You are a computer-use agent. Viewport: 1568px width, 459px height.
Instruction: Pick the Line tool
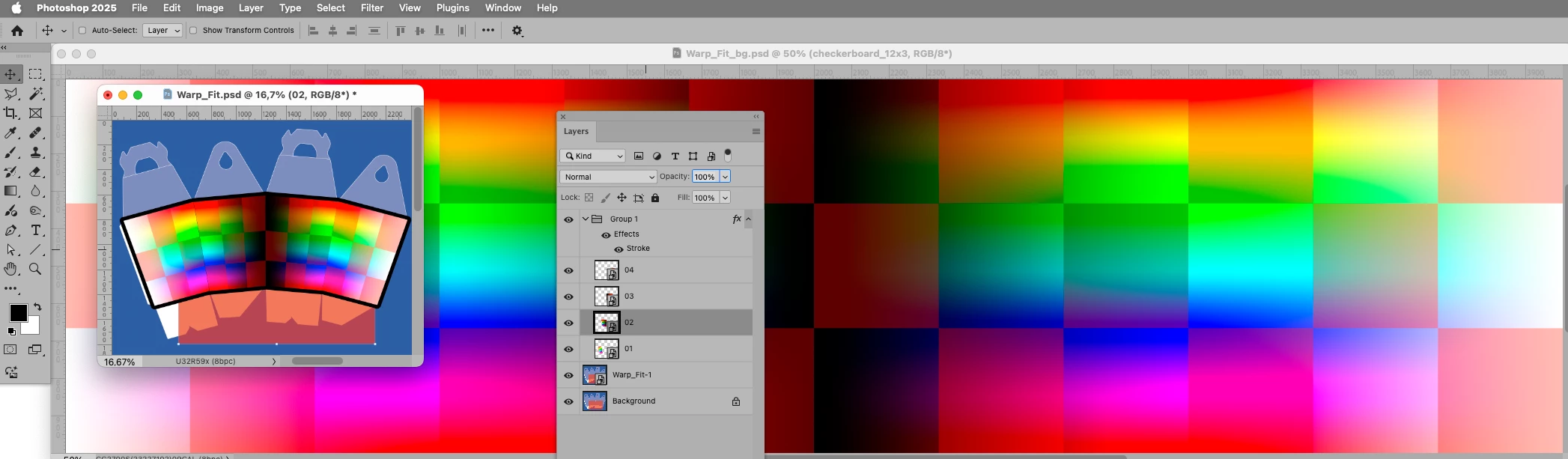[35, 250]
